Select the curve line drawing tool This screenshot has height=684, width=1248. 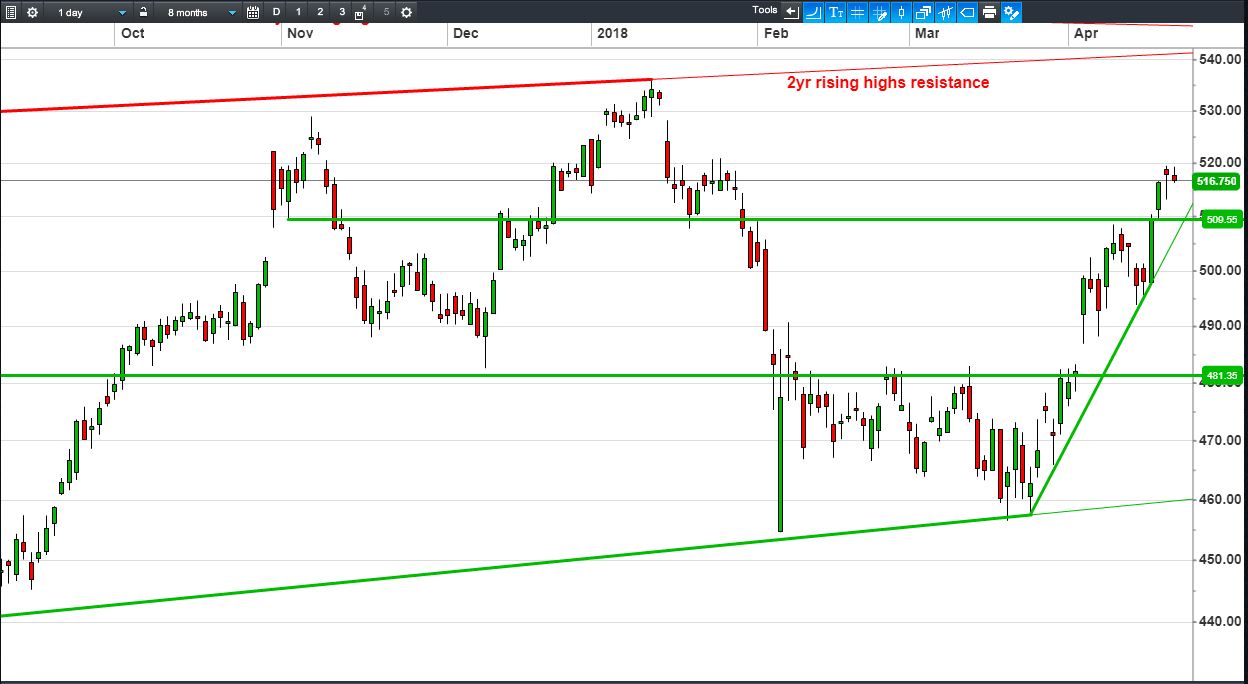pyautogui.click(x=813, y=12)
